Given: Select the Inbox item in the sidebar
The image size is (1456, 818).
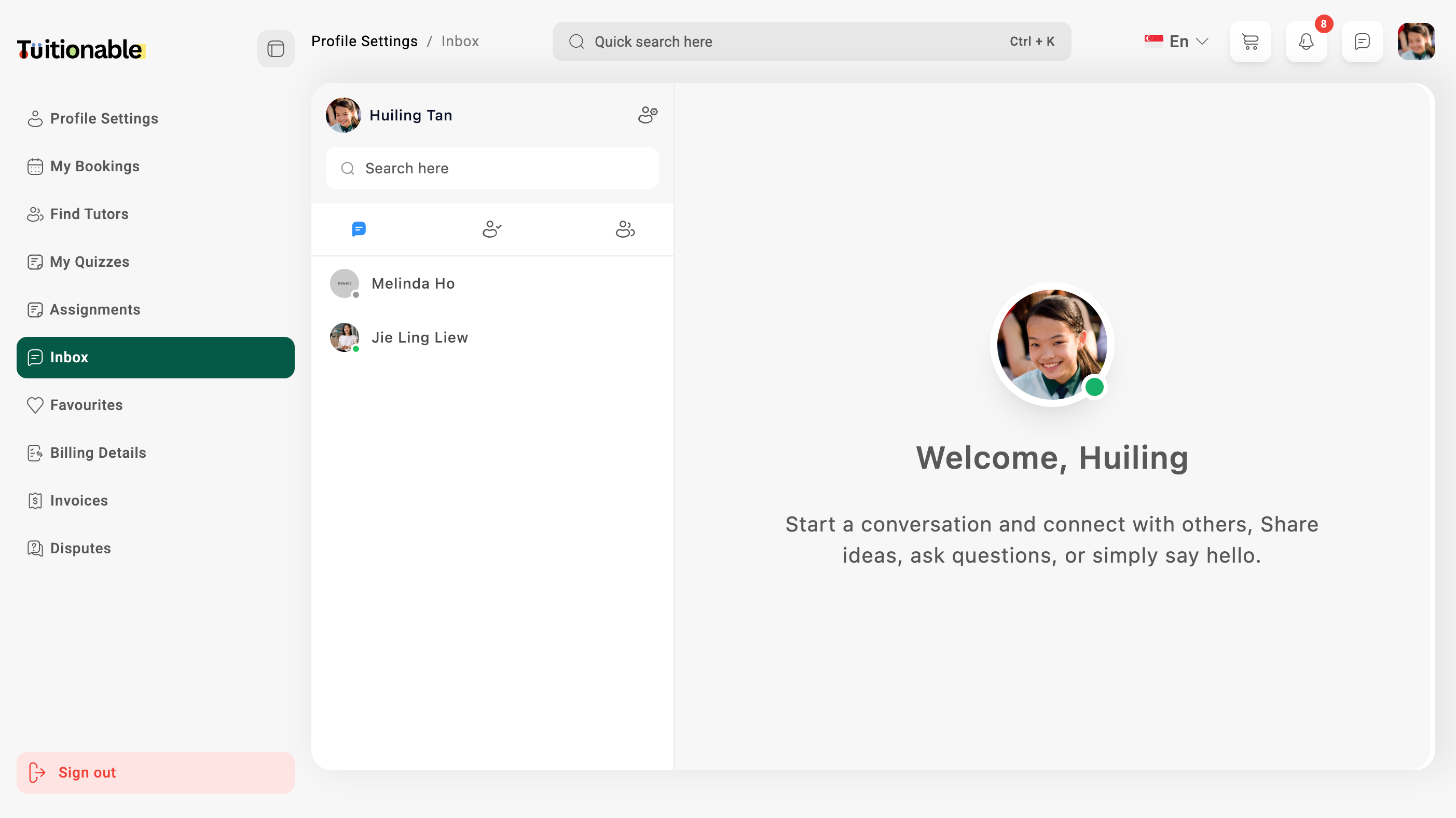Looking at the screenshot, I should [69, 357].
